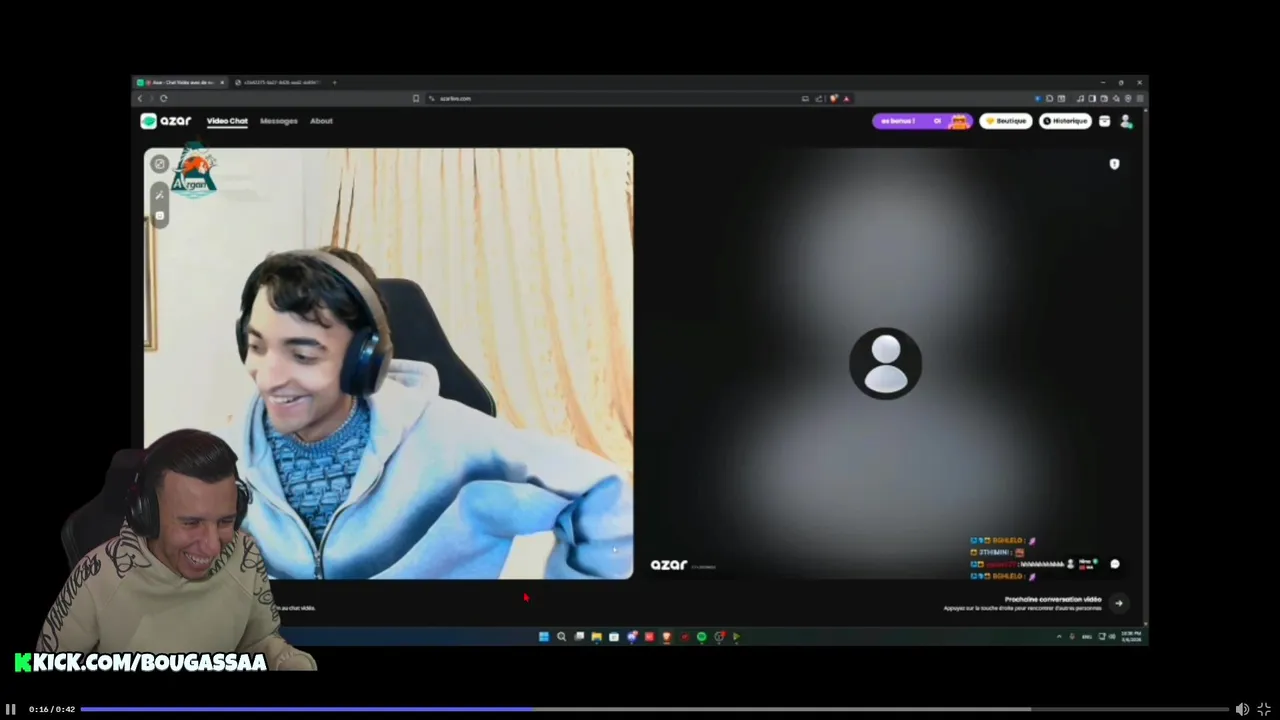The width and height of the screenshot is (1280, 720).
Task: Click the Azar logo in the header
Action: pyautogui.click(x=166, y=121)
